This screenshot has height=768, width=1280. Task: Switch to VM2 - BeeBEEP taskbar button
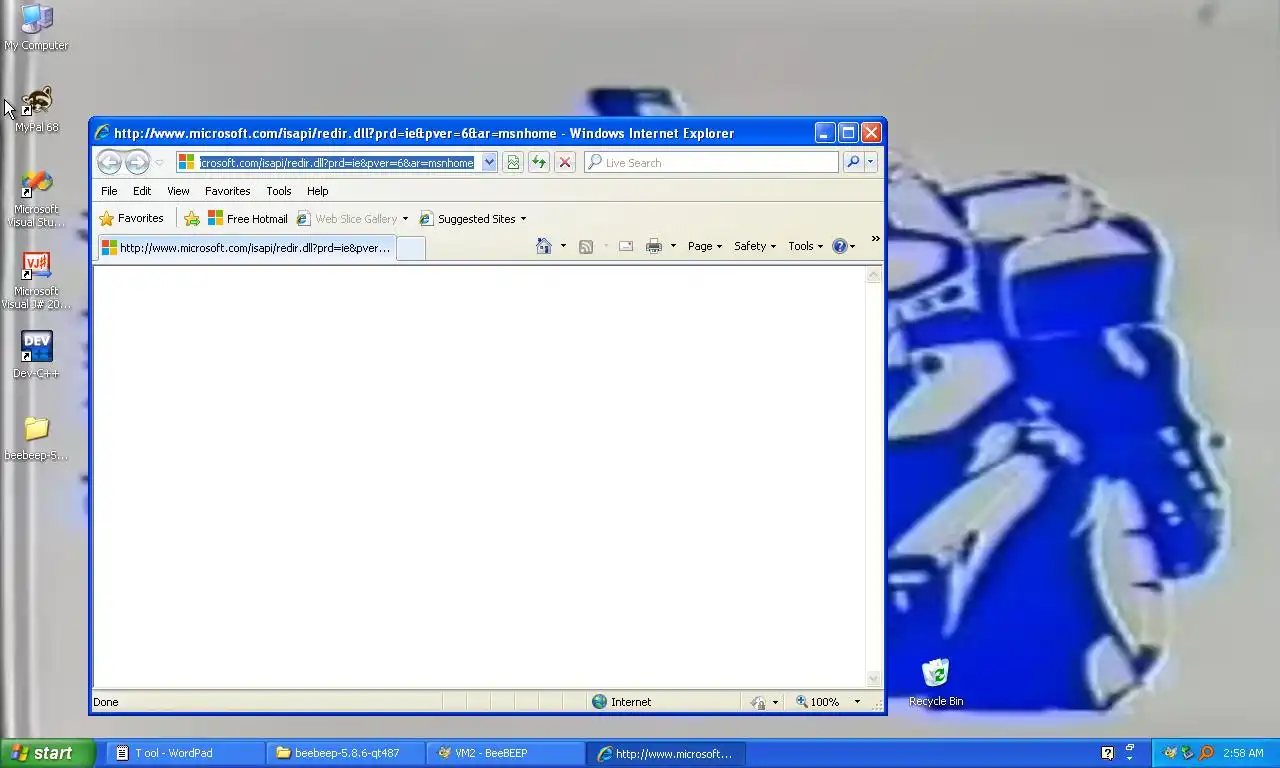506,753
